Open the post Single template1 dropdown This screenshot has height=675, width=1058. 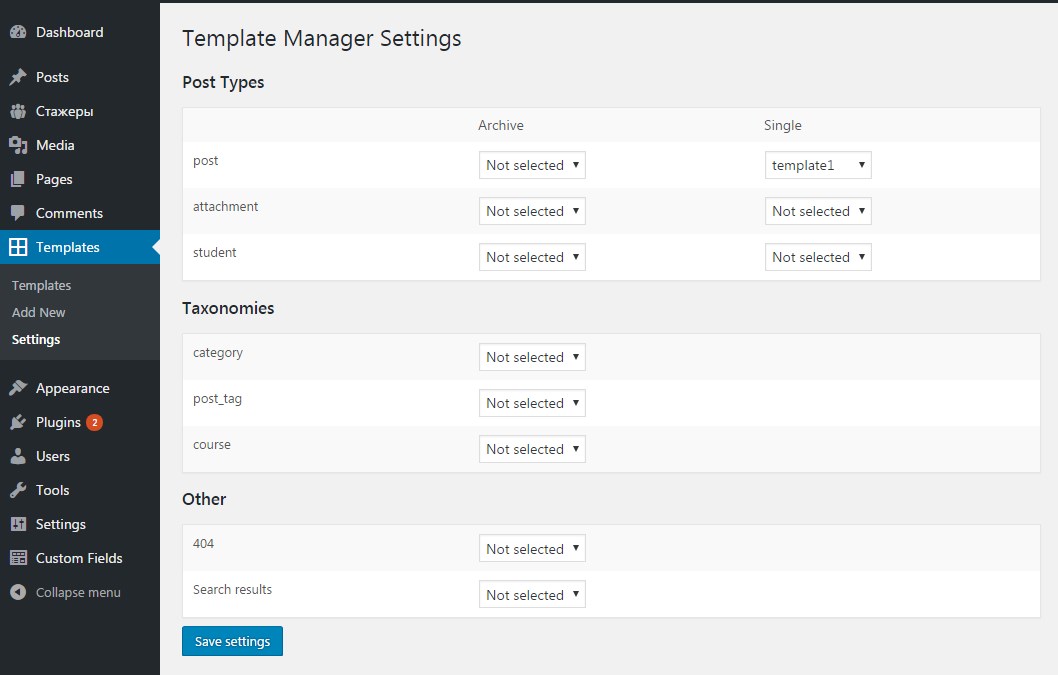click(818, 165)
